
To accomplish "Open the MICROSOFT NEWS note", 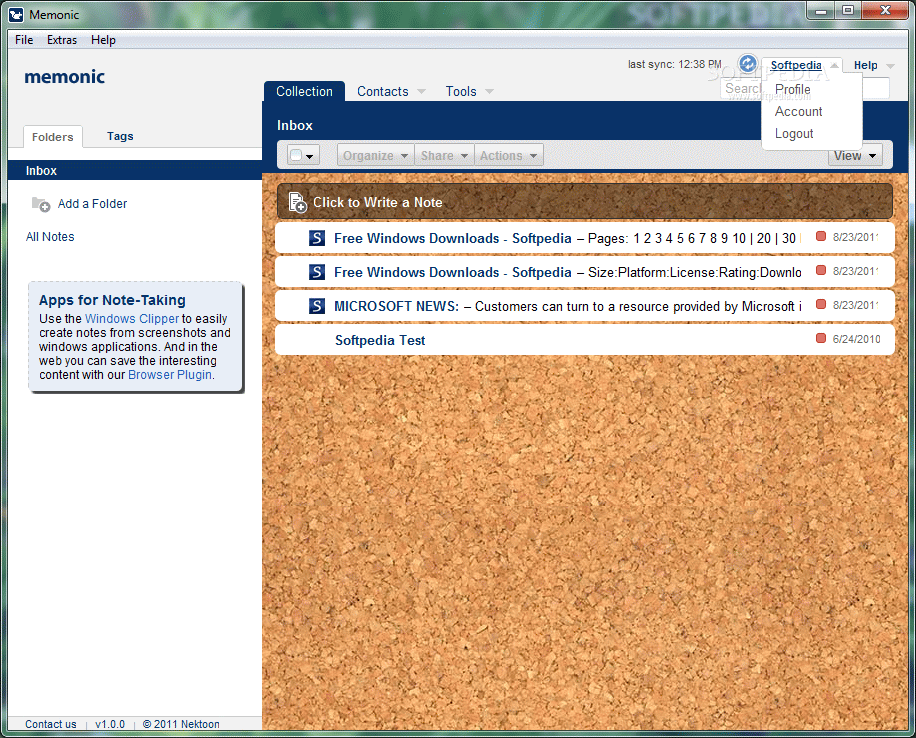I will tap(585, 306).
